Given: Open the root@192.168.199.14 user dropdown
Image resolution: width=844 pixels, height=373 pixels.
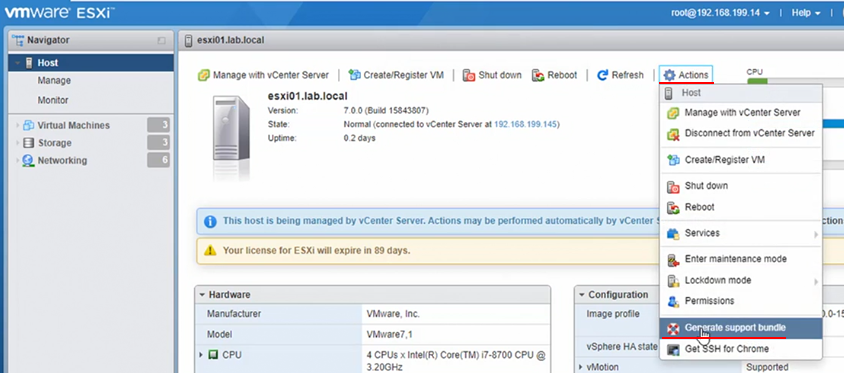Looking at the screenshot, I should [720, 13].
